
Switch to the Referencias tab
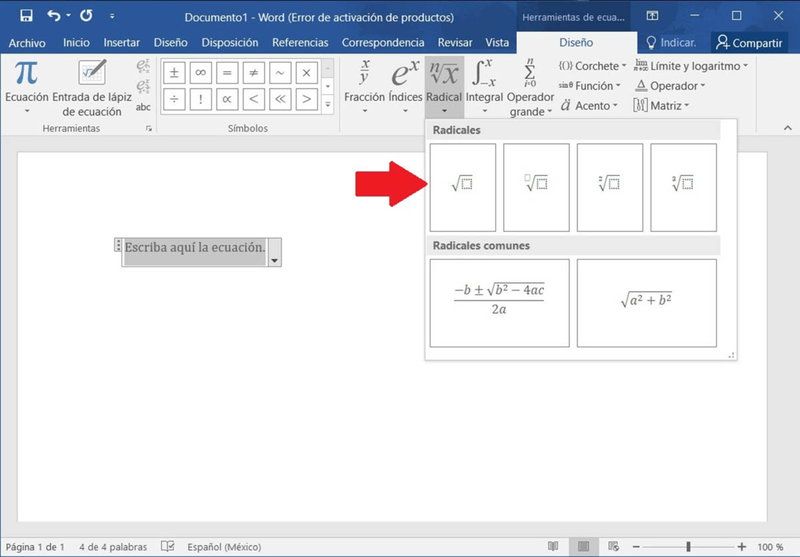(300, 43)
